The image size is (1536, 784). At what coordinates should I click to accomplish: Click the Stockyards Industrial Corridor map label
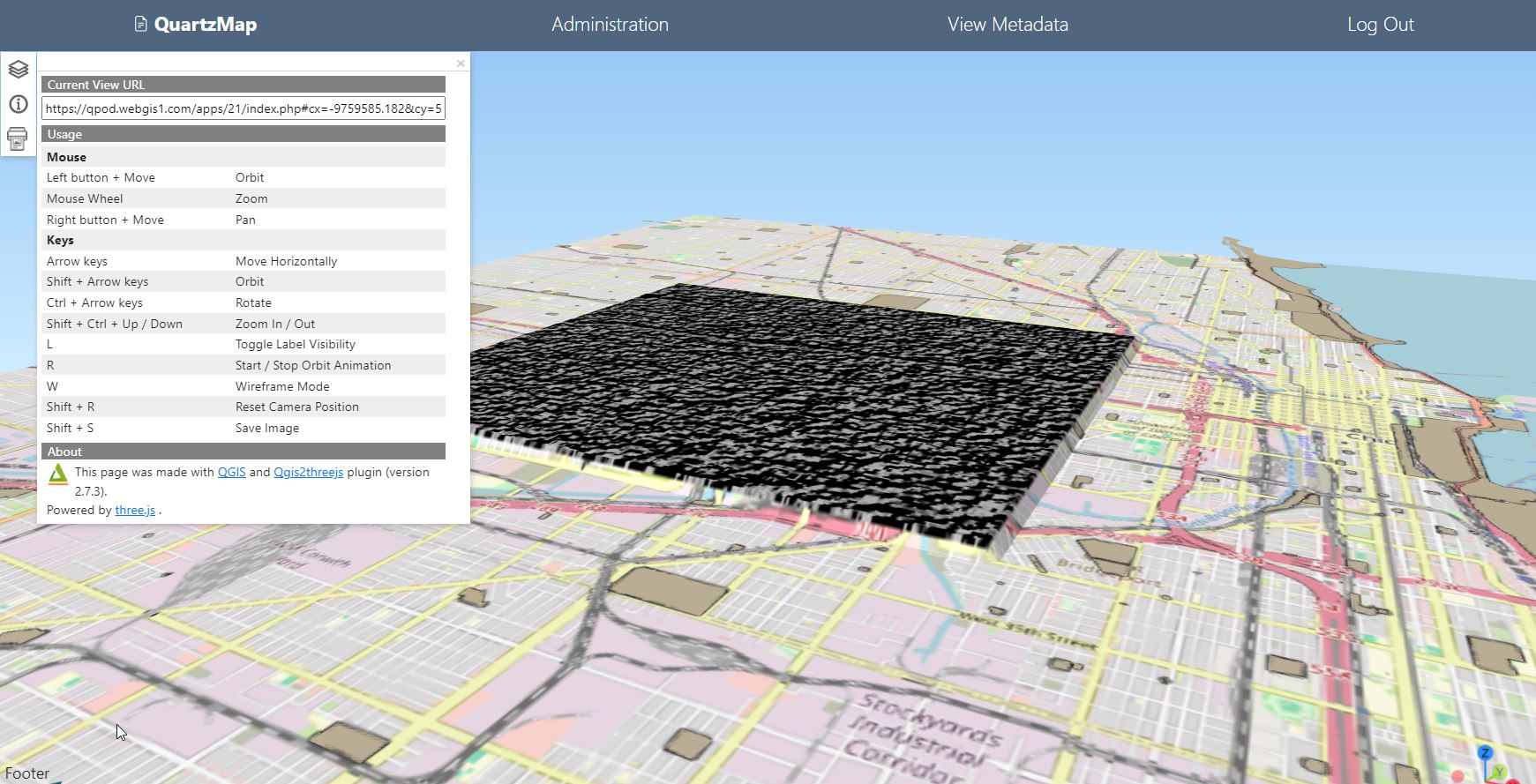[x=918, y=738]
